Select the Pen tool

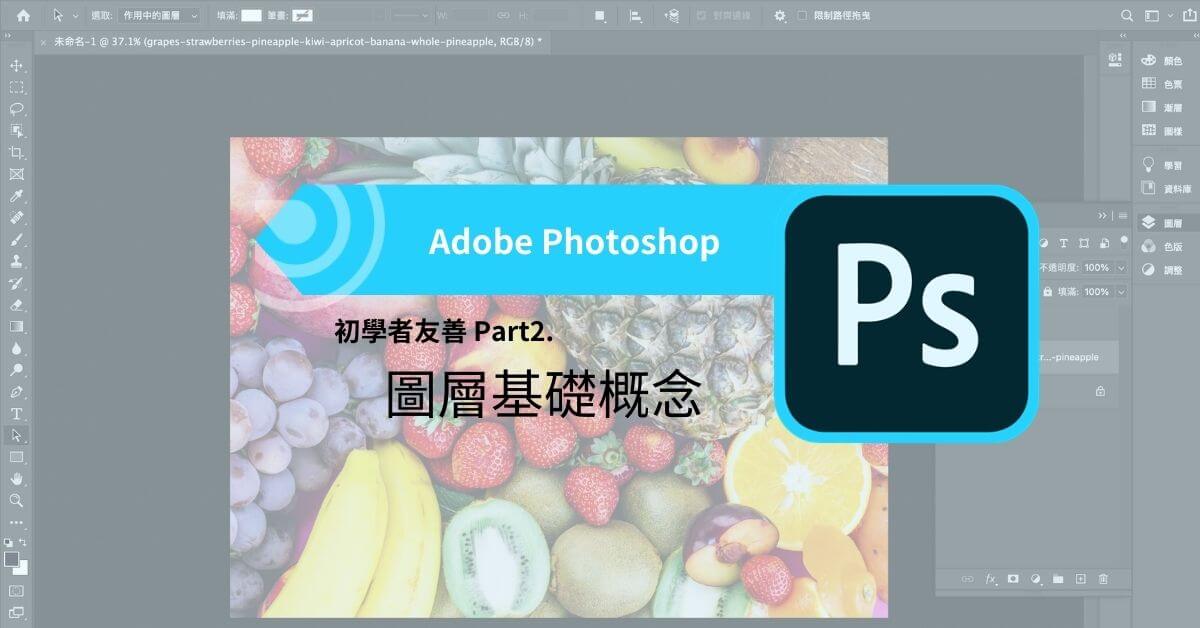click(x=16, y=392)
